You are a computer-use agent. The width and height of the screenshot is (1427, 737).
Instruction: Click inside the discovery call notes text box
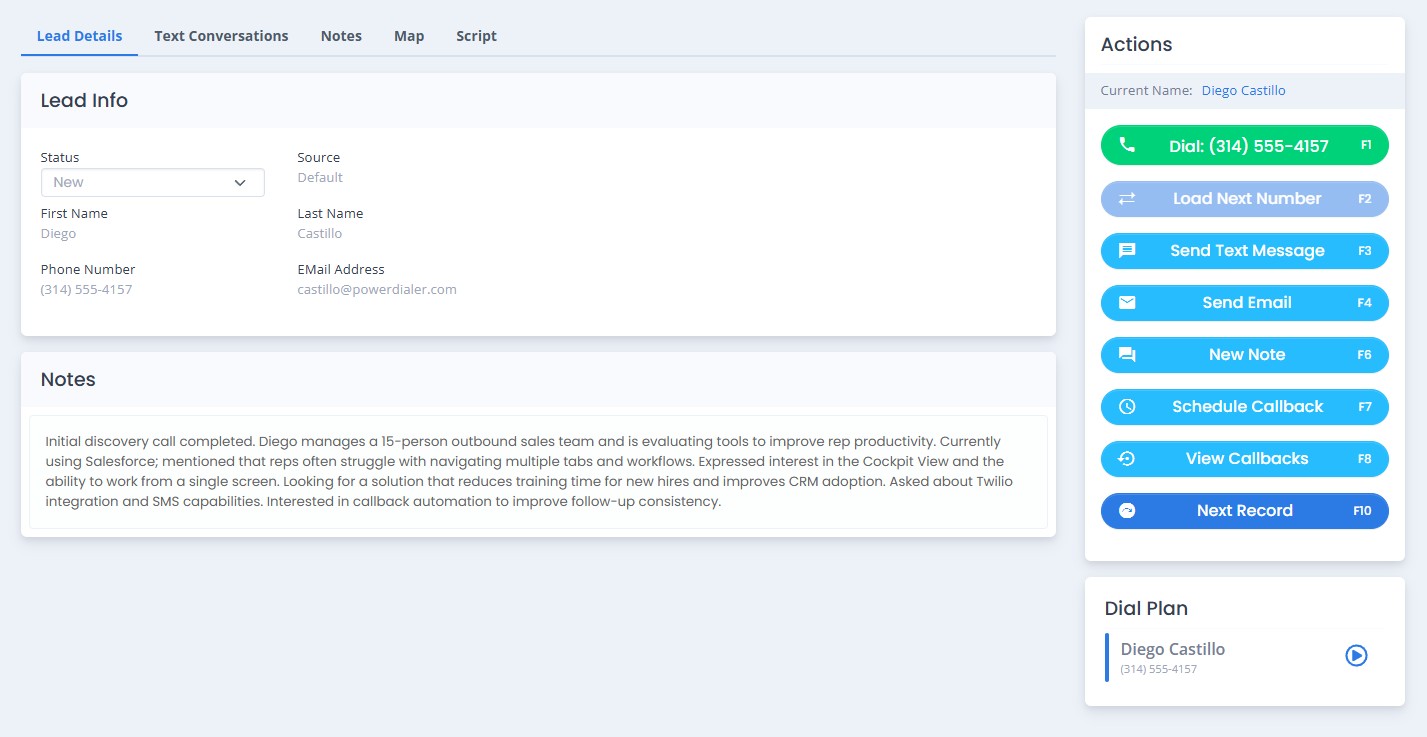pyautogui.click(x=538, y=472)
